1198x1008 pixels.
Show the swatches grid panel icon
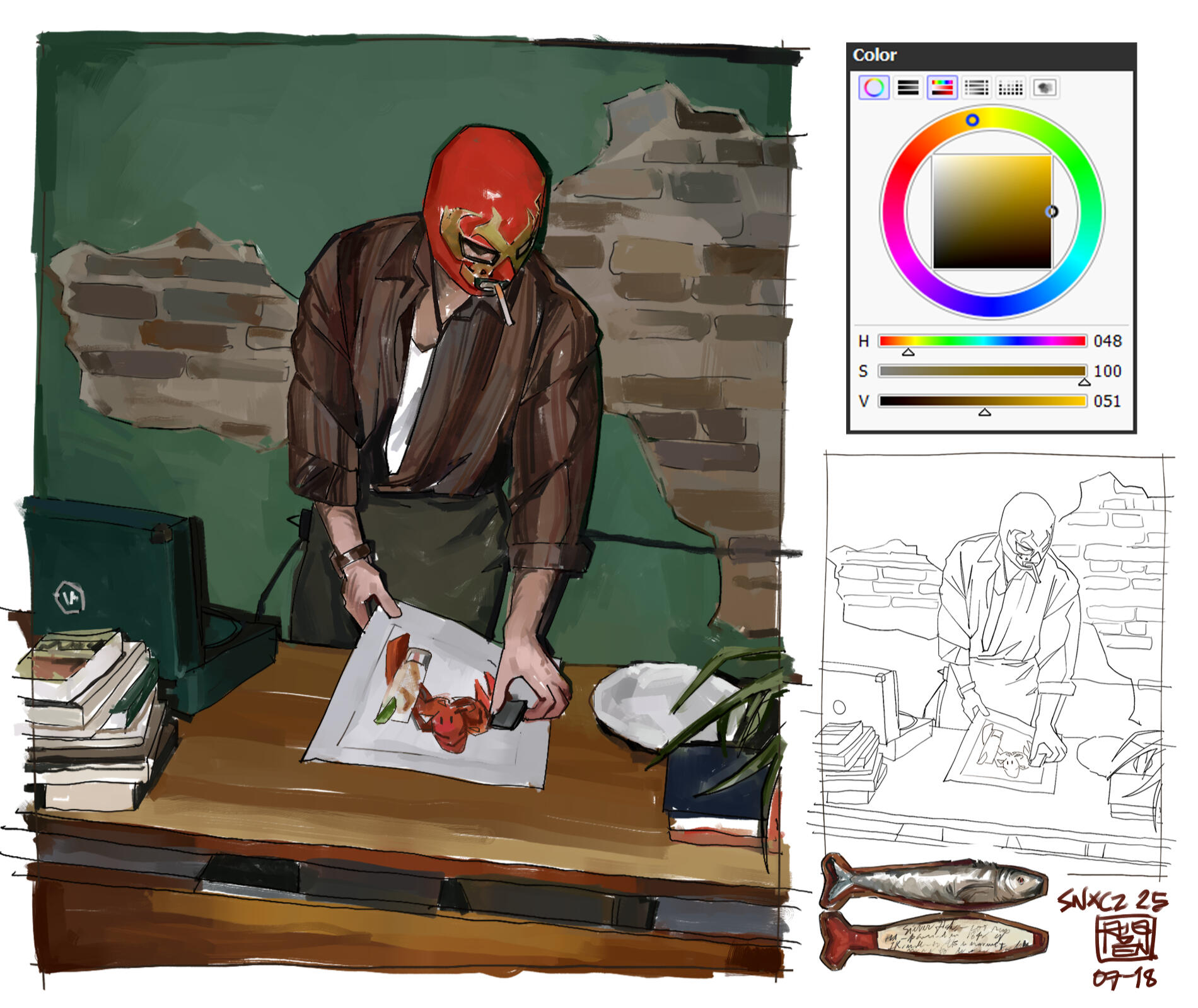click(x=1010, y=88)
